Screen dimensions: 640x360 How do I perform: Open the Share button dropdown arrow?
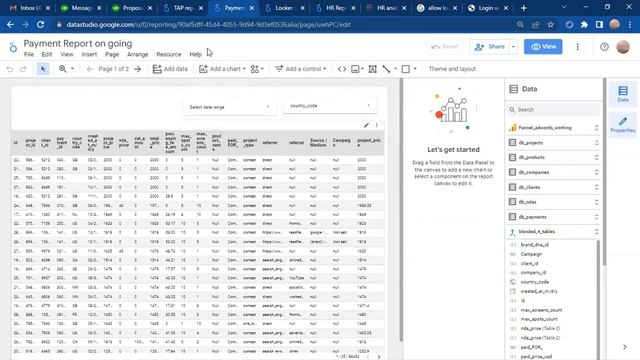513,47
